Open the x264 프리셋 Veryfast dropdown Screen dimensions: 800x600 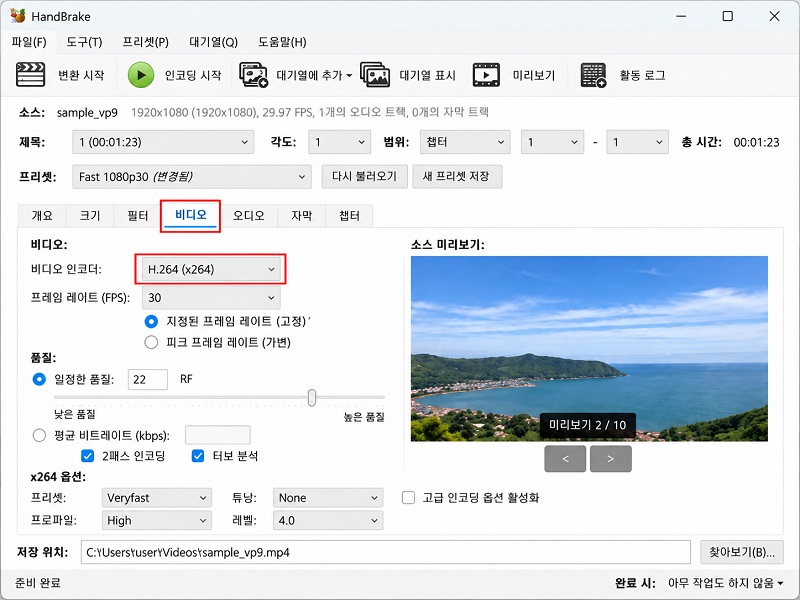157,497
